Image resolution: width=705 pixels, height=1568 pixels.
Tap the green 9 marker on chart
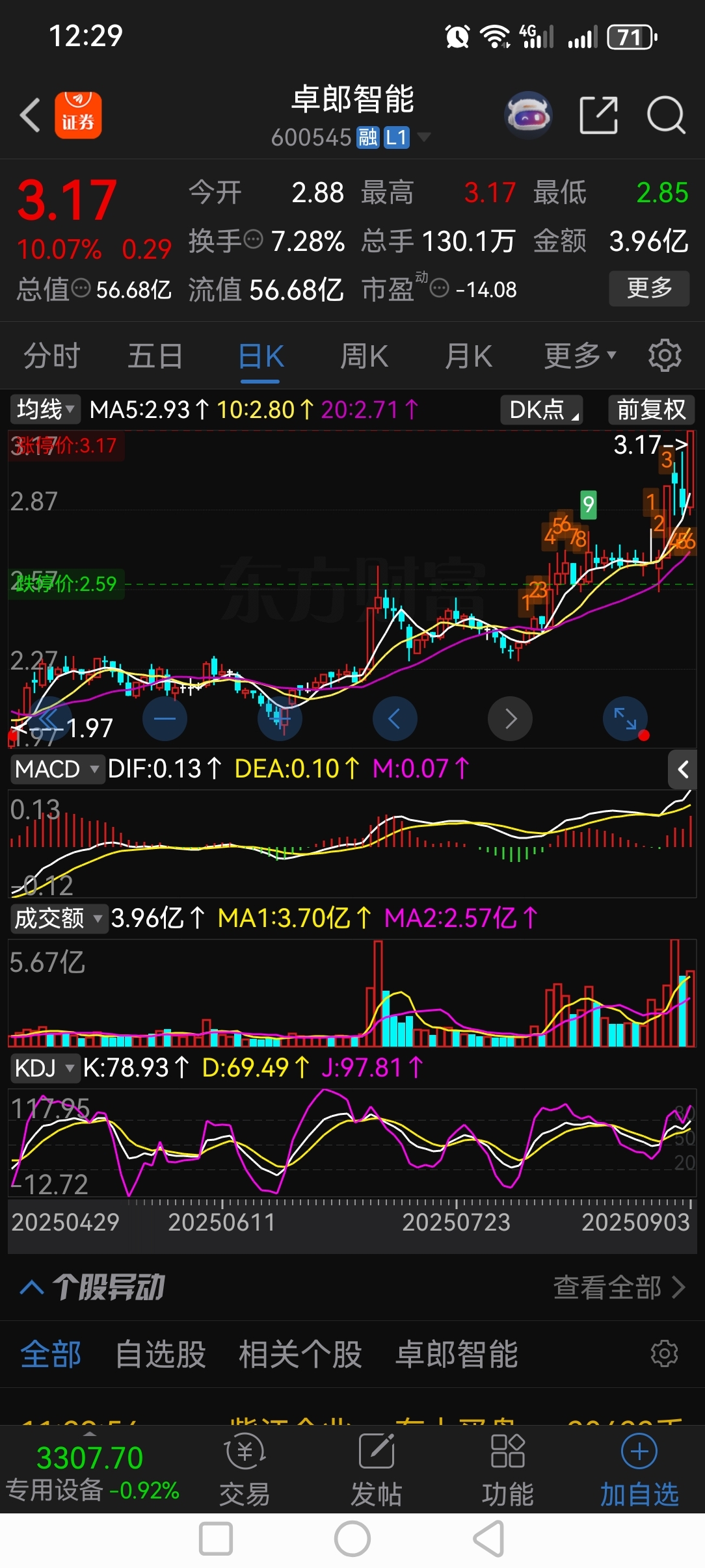coord(588,504)
